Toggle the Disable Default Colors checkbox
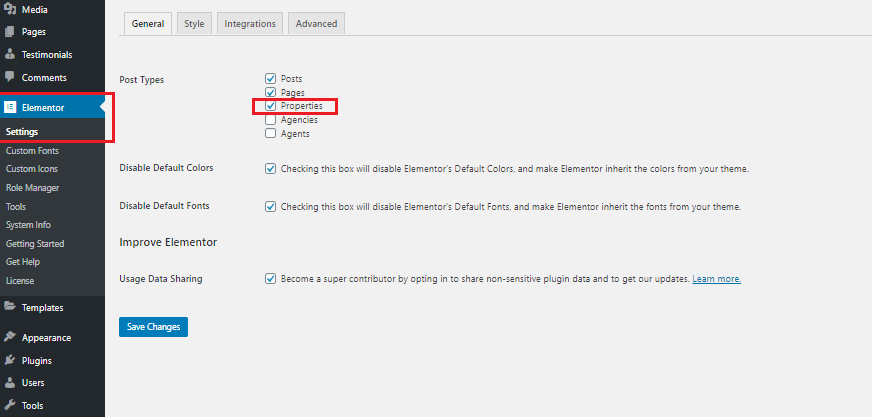 (271, 168)
